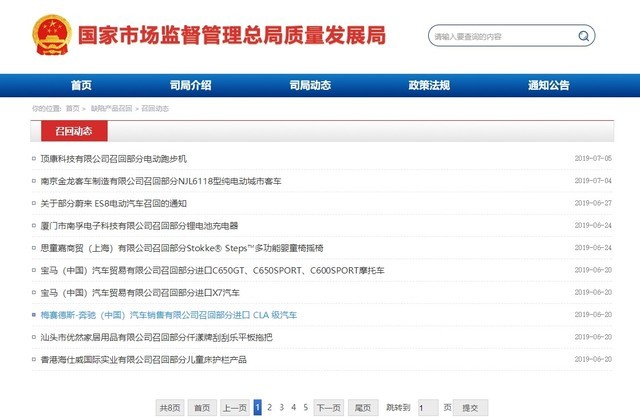The image size is (640, 420).
Task: Open 顶康科技 电动跑步机 recall notice
Action: [113, 159]
